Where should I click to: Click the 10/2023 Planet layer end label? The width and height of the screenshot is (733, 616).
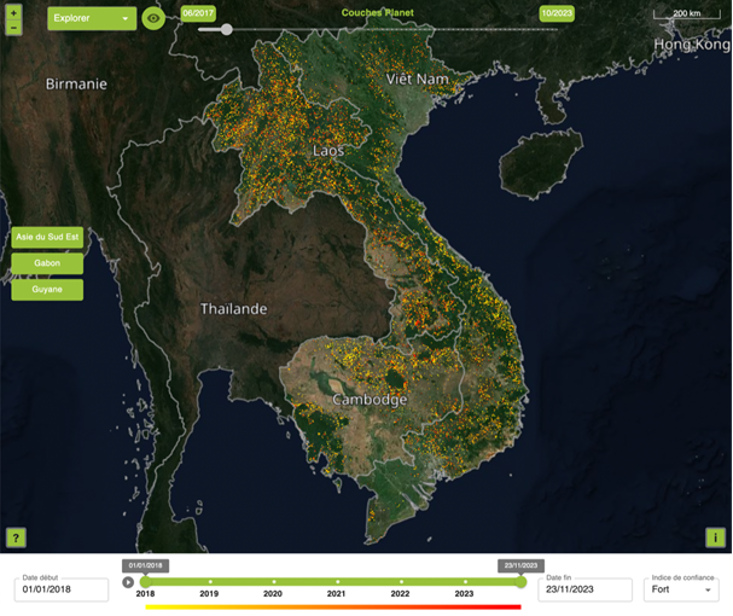point(556,14)
